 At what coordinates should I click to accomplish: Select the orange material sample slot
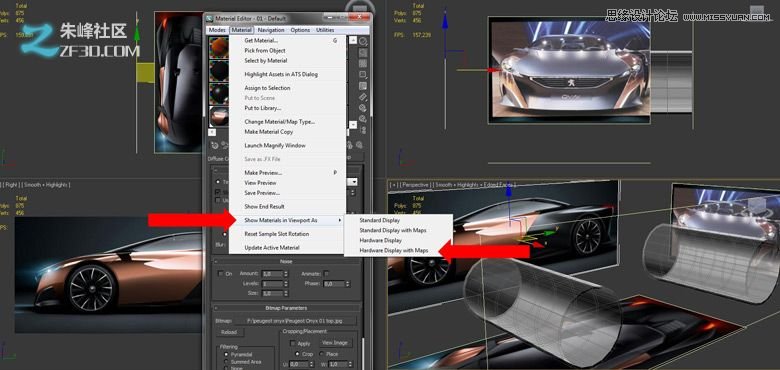[x=219, y=48]
